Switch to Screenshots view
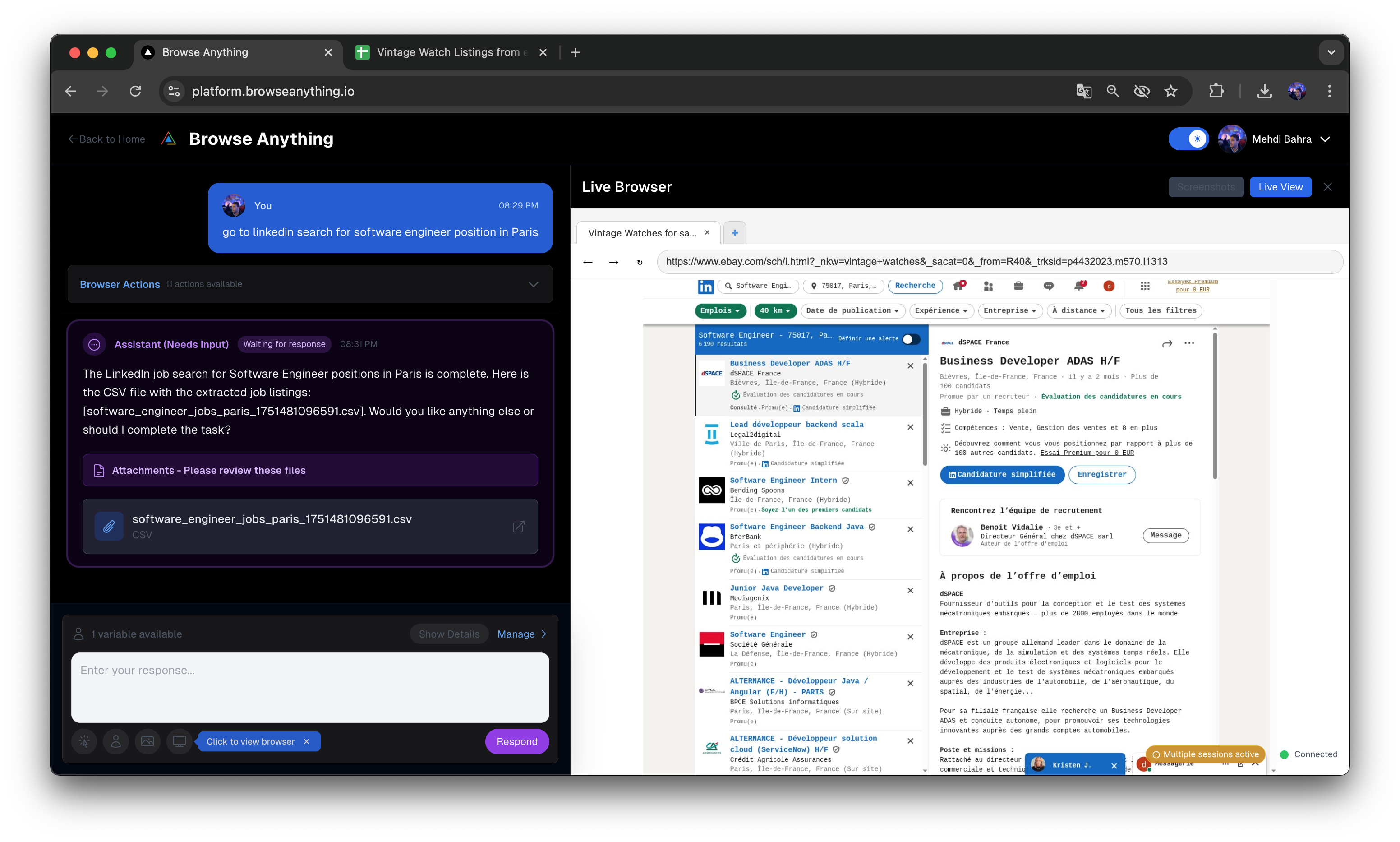 [1206, 187]
